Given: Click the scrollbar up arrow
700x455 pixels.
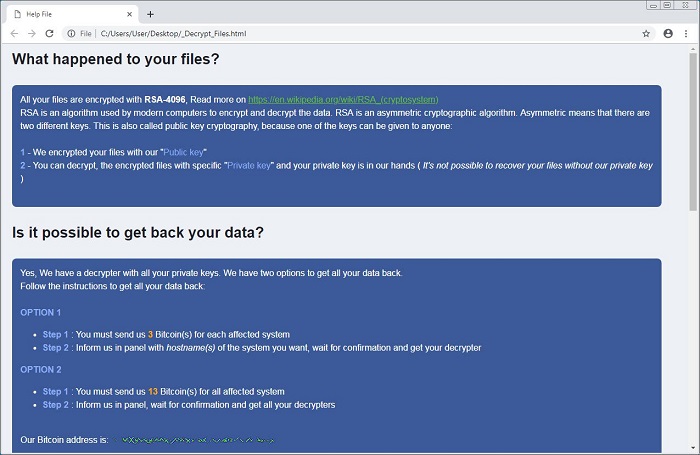Looking at the screenshot, I should click(693, 50).
